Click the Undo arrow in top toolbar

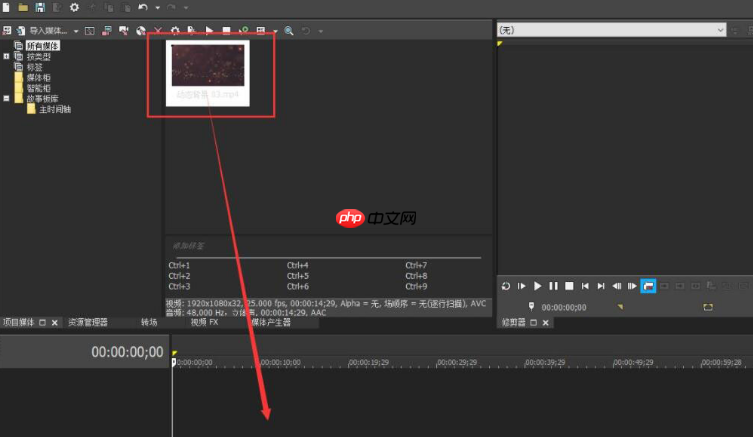(x=143, y=7)
